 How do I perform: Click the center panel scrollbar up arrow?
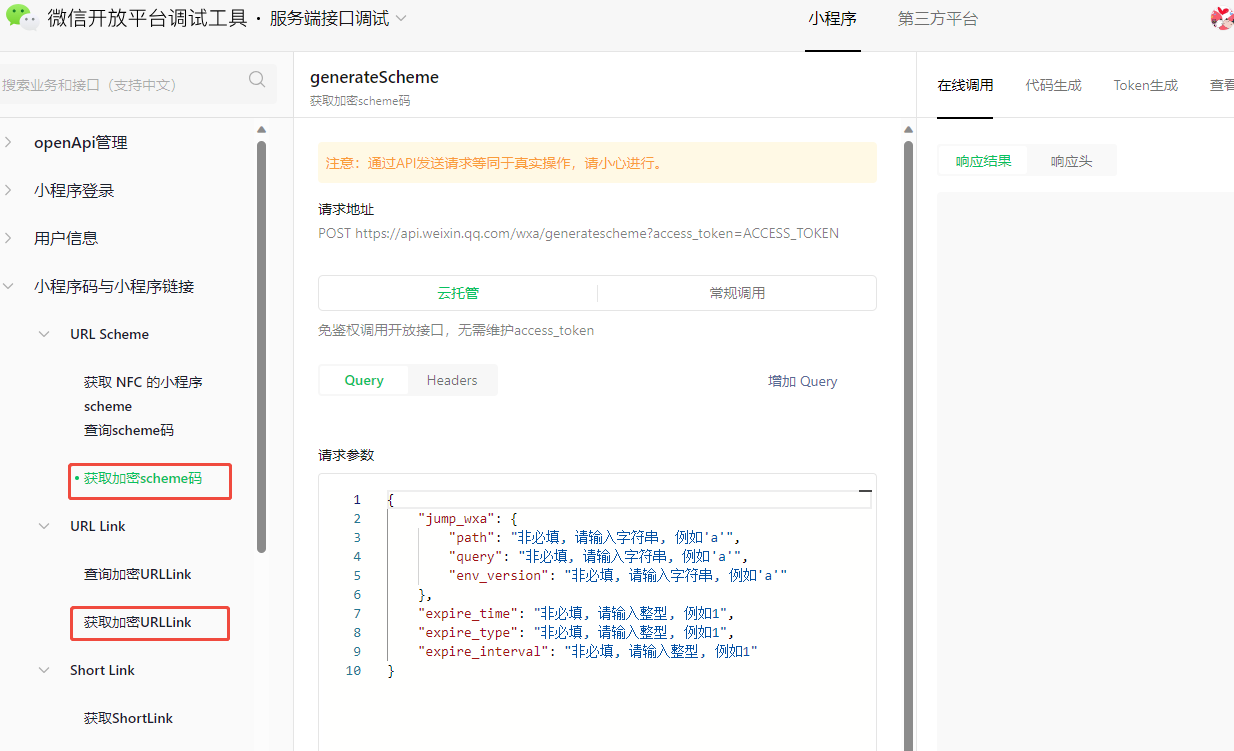[908, 129]
